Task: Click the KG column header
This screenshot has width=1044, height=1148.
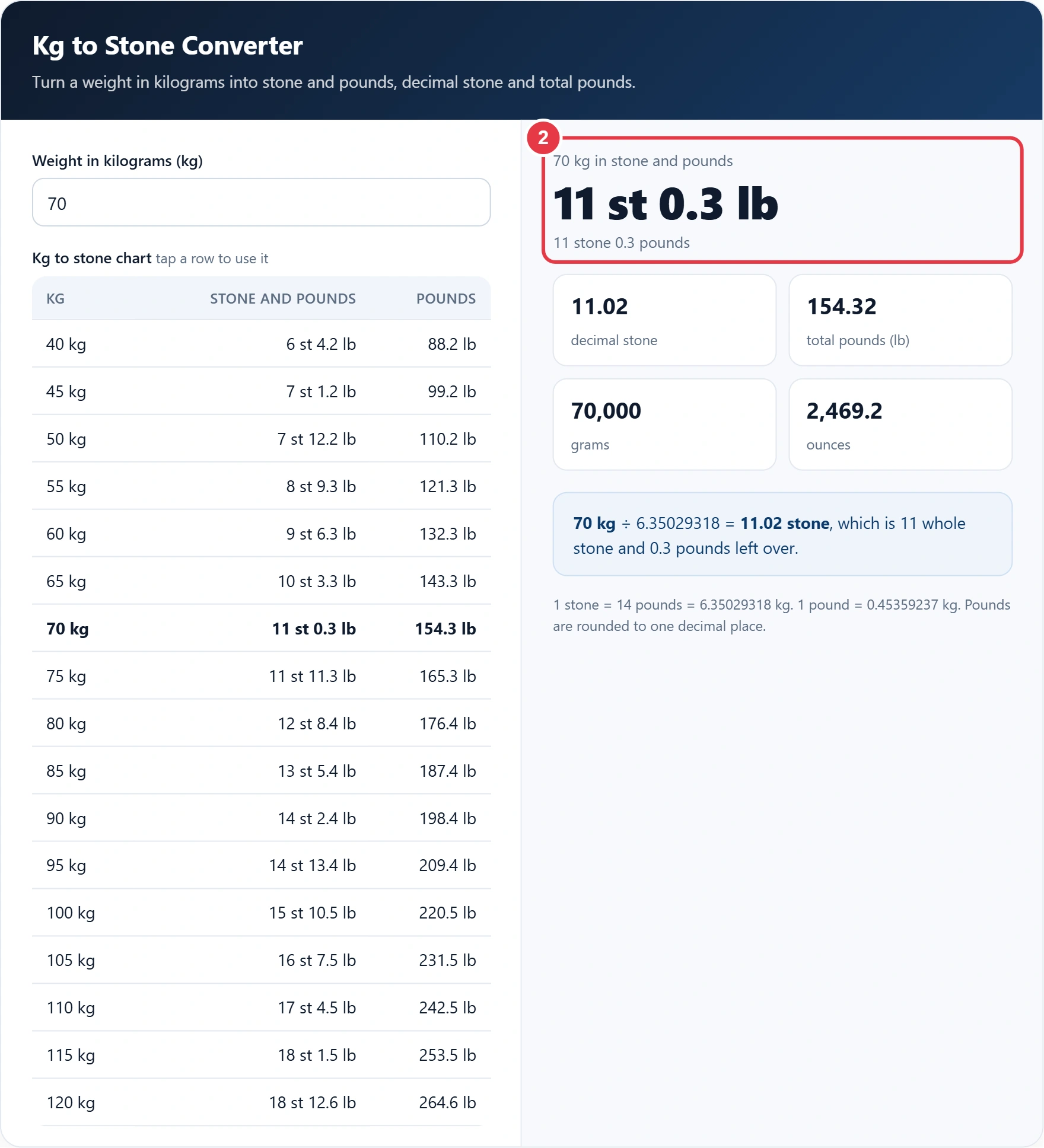Action: click(x=56, y=299)
